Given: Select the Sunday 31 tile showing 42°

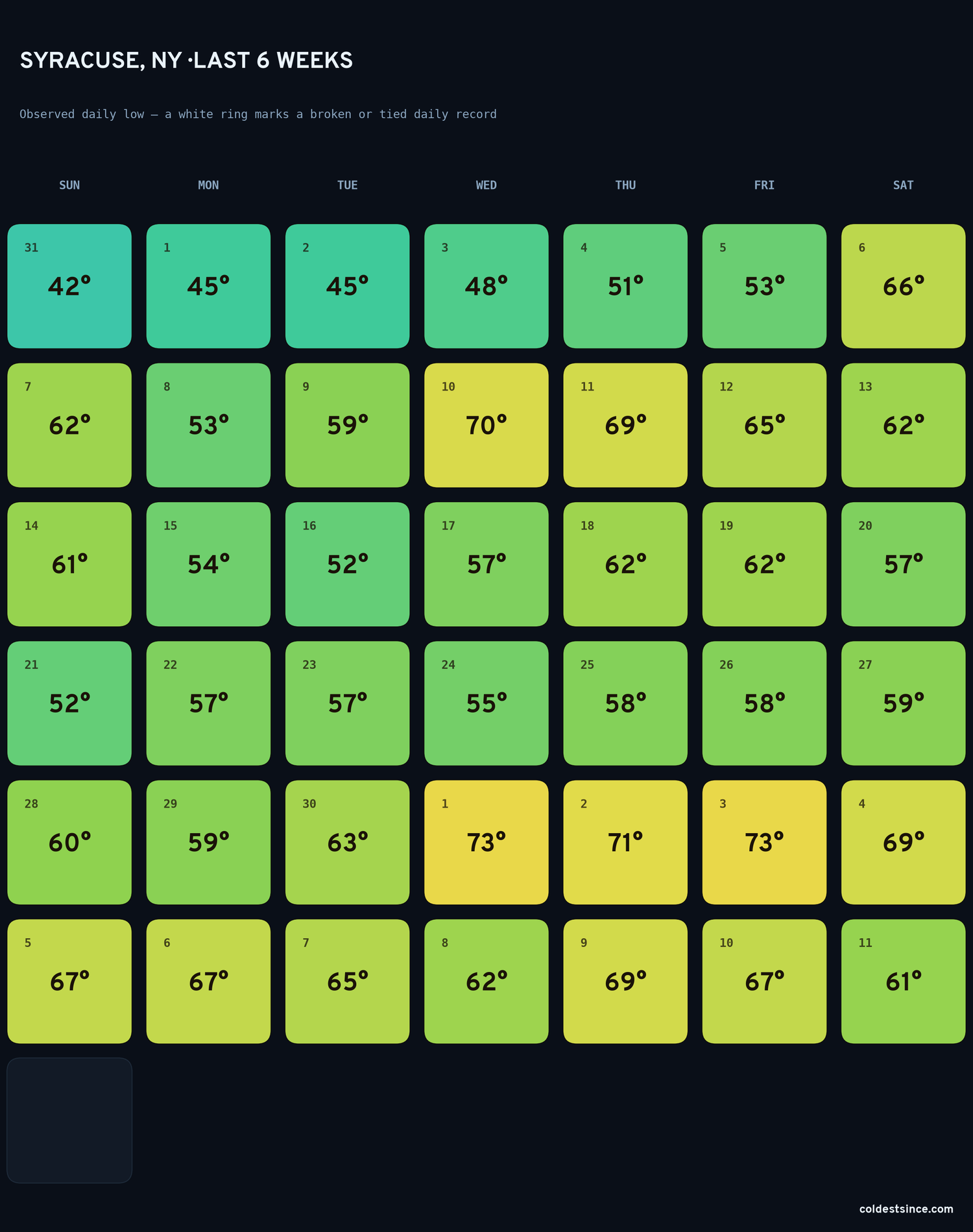Looking at the screenshot, I should (x=69, y=286).
